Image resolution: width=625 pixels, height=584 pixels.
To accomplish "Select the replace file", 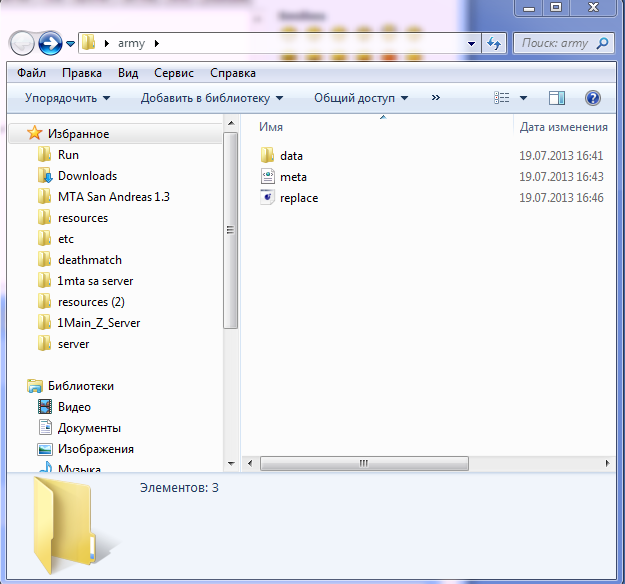I will (299, 198).
